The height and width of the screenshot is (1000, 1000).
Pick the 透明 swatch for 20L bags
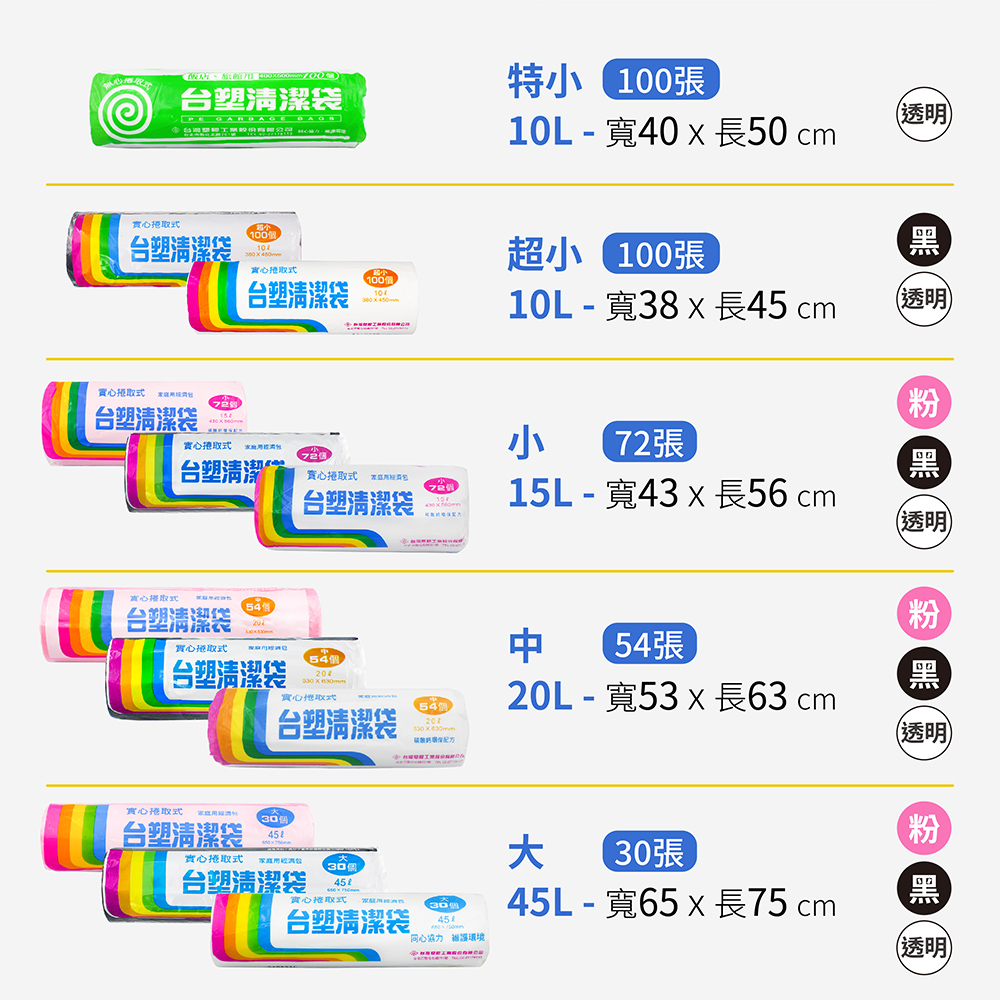[923, 732]
